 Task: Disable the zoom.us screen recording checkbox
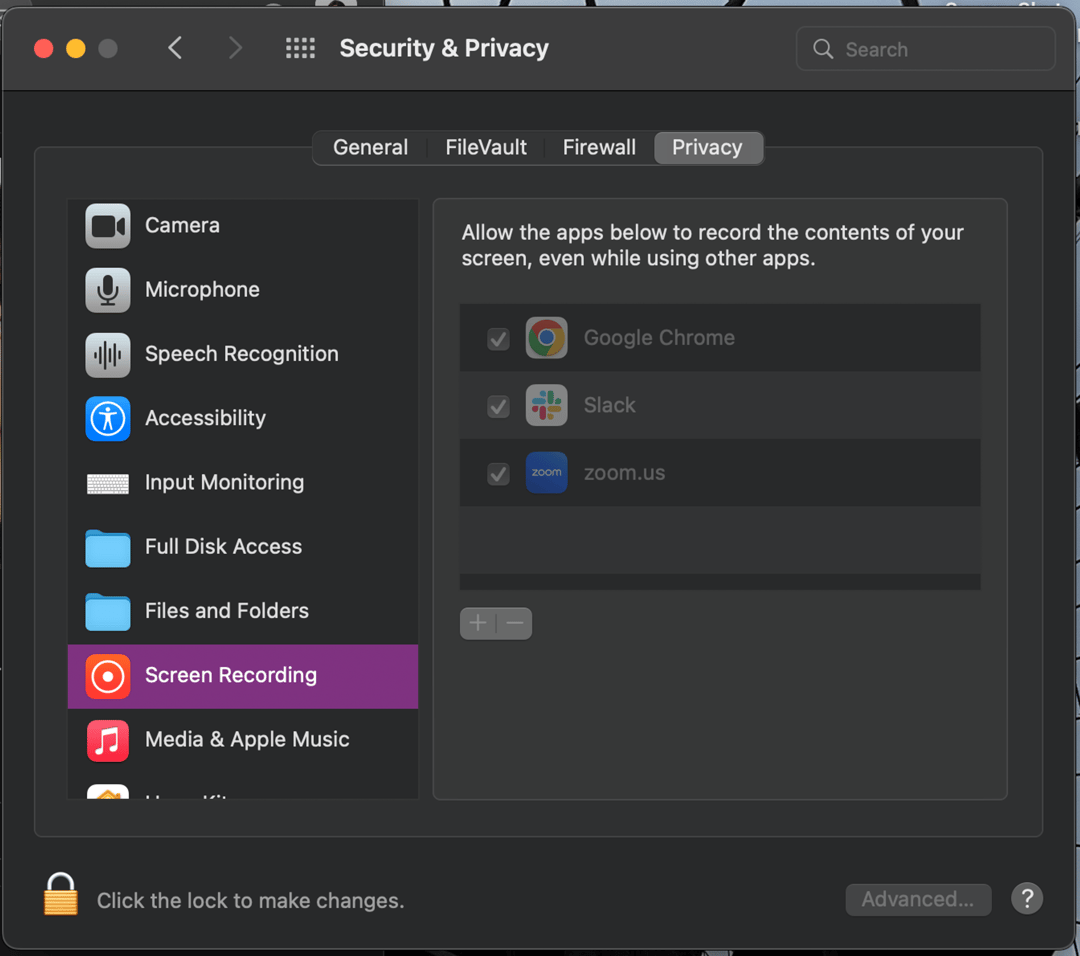click(x=498, y=473)
